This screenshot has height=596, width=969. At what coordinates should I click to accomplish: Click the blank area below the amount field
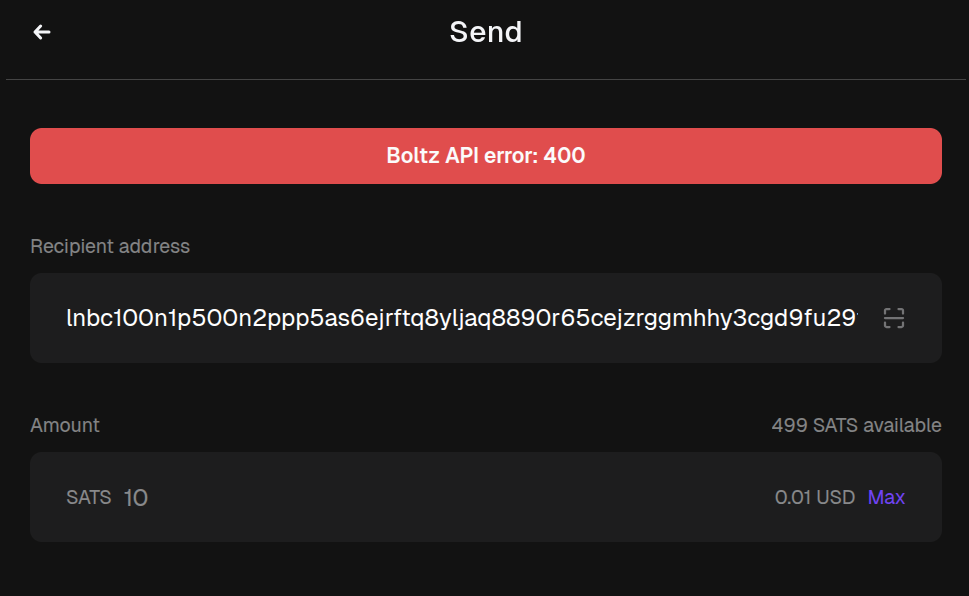coord(485,570)
